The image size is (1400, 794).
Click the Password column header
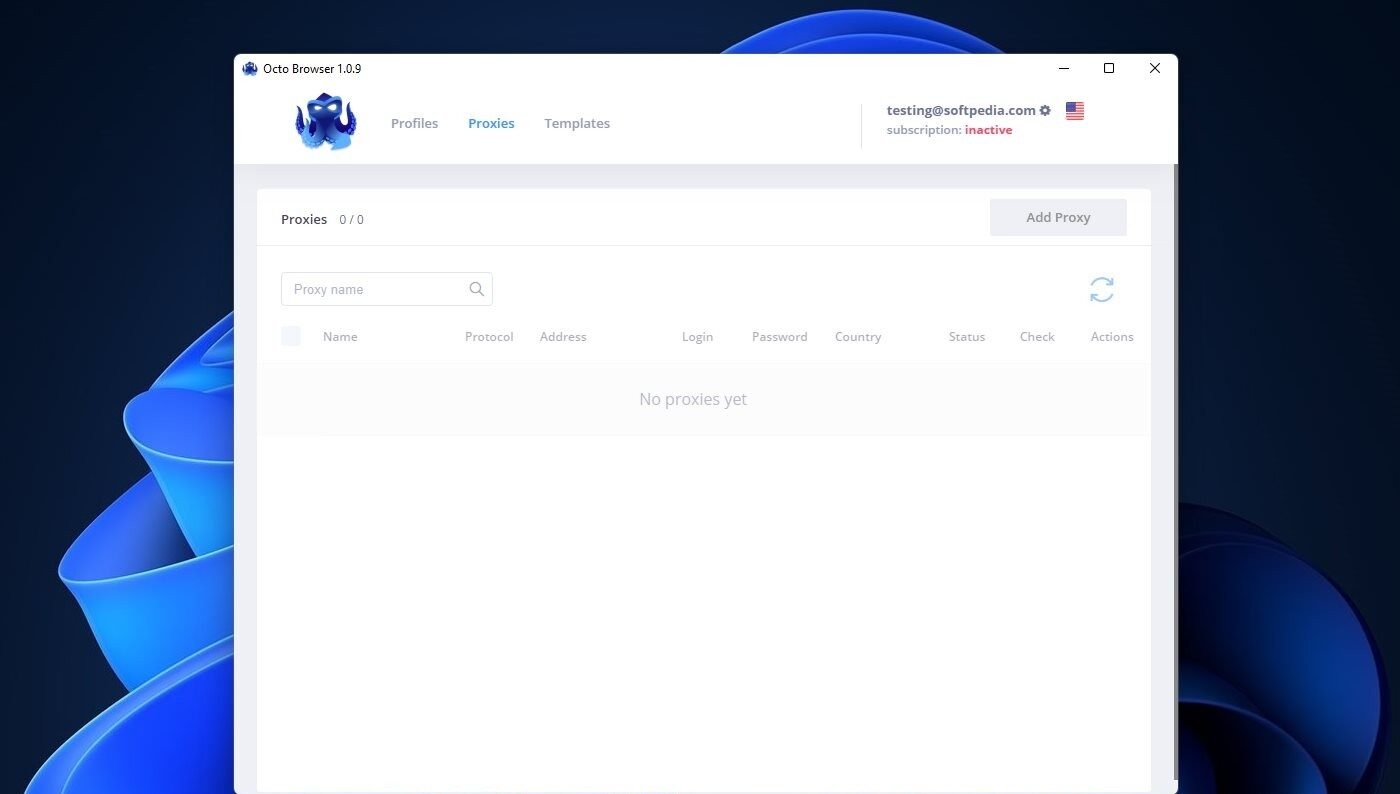coord(779,337)
